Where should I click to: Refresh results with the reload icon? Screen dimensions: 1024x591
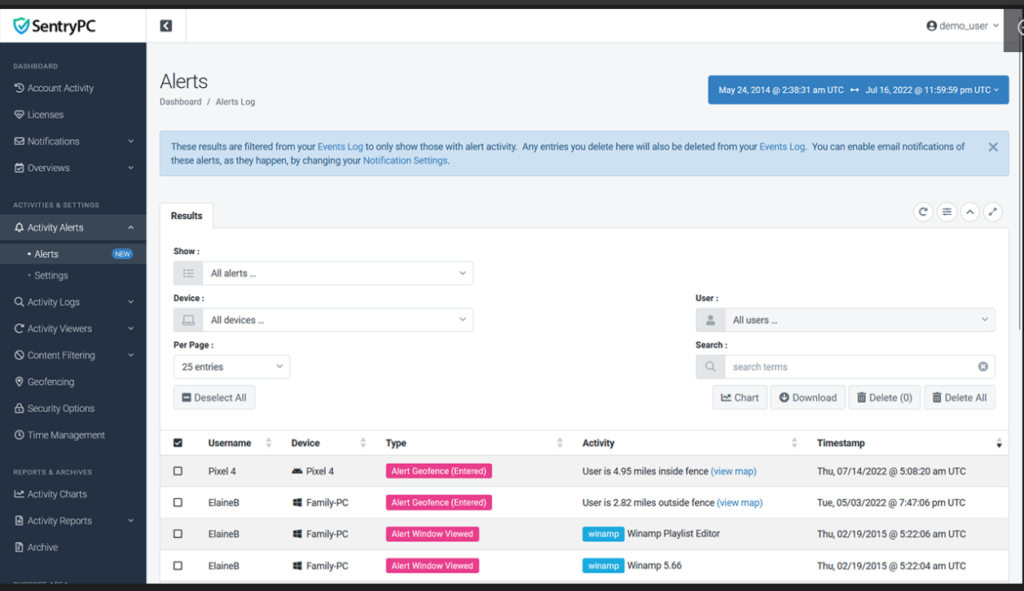point(923,212)
